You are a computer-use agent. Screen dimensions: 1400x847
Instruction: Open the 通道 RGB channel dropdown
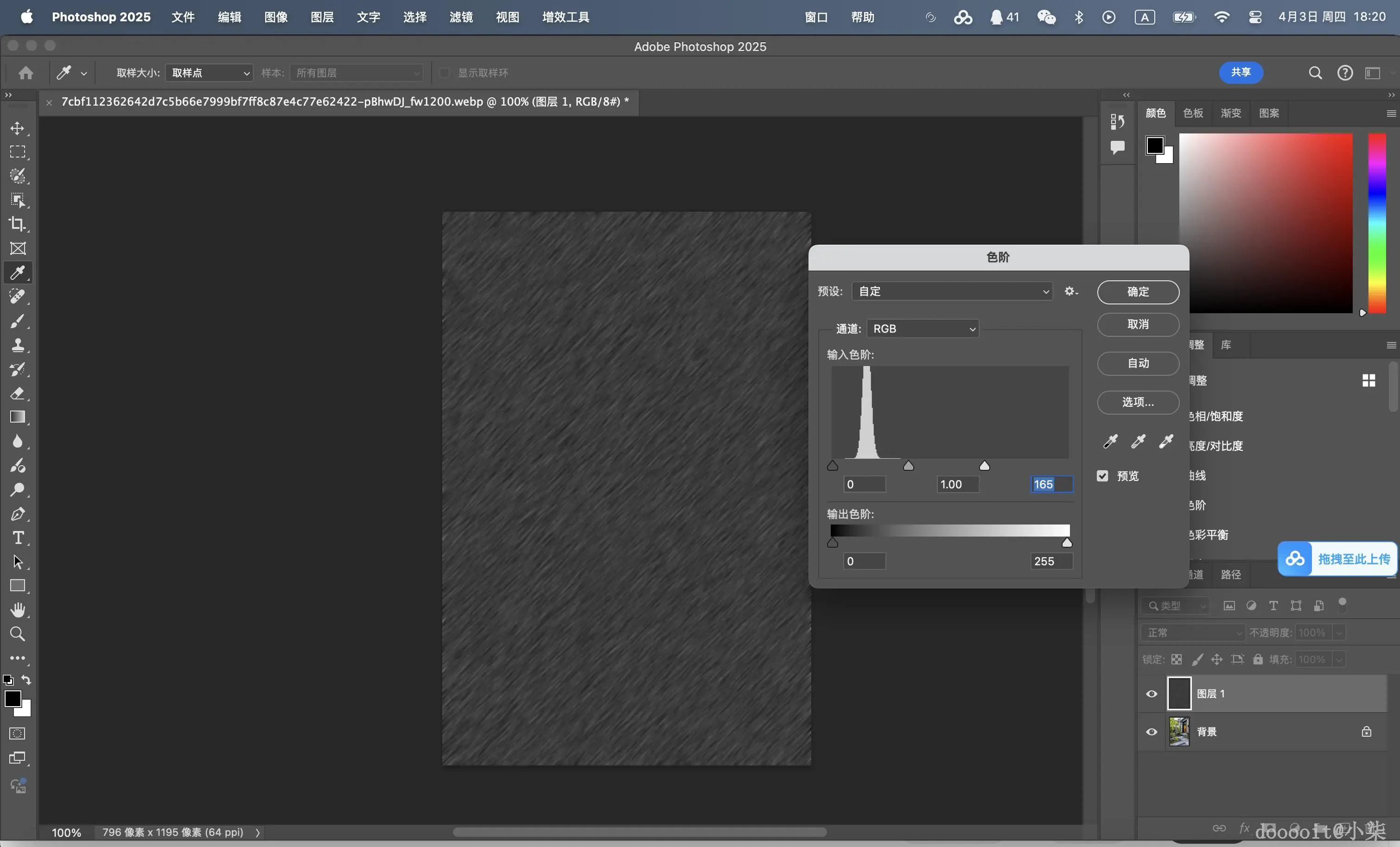(923, 329)
